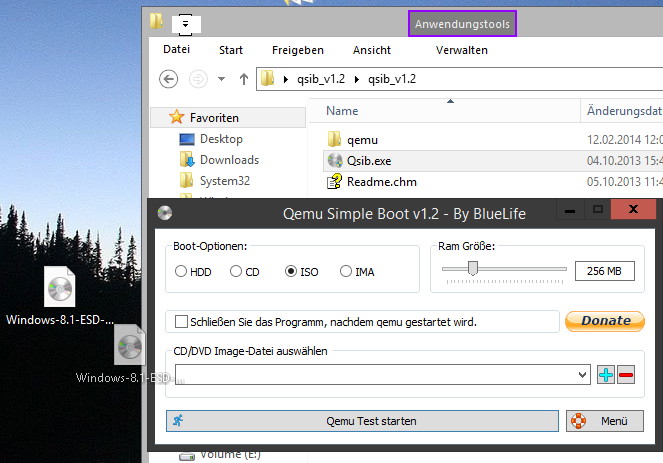Open the quick access toolbar dropdown
The height and width of the screenshot is (463, 663).
(186, 24)
